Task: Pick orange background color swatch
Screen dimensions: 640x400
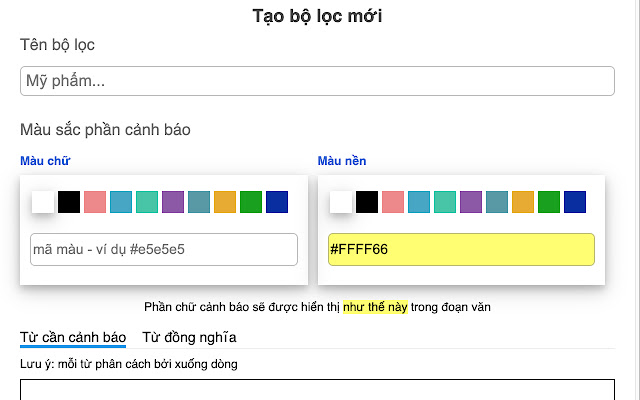Action: [x=523, y=202]
